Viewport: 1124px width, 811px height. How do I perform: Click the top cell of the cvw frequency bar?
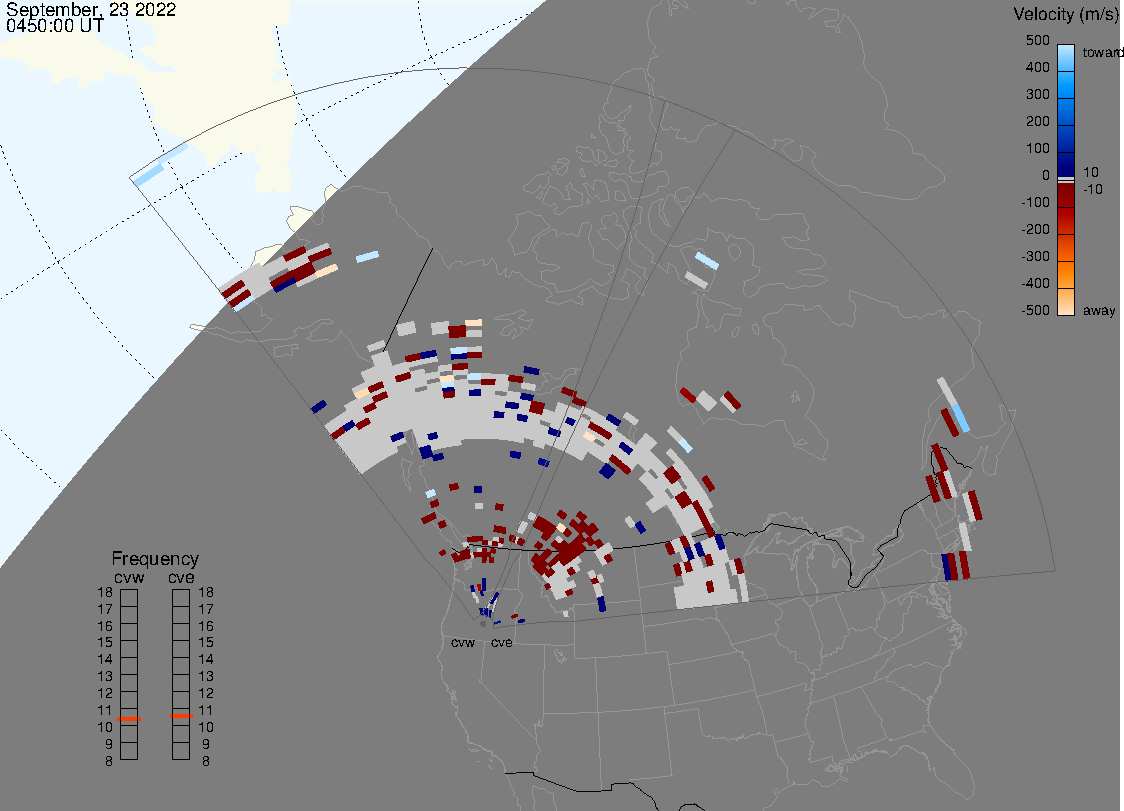point(129,598)
